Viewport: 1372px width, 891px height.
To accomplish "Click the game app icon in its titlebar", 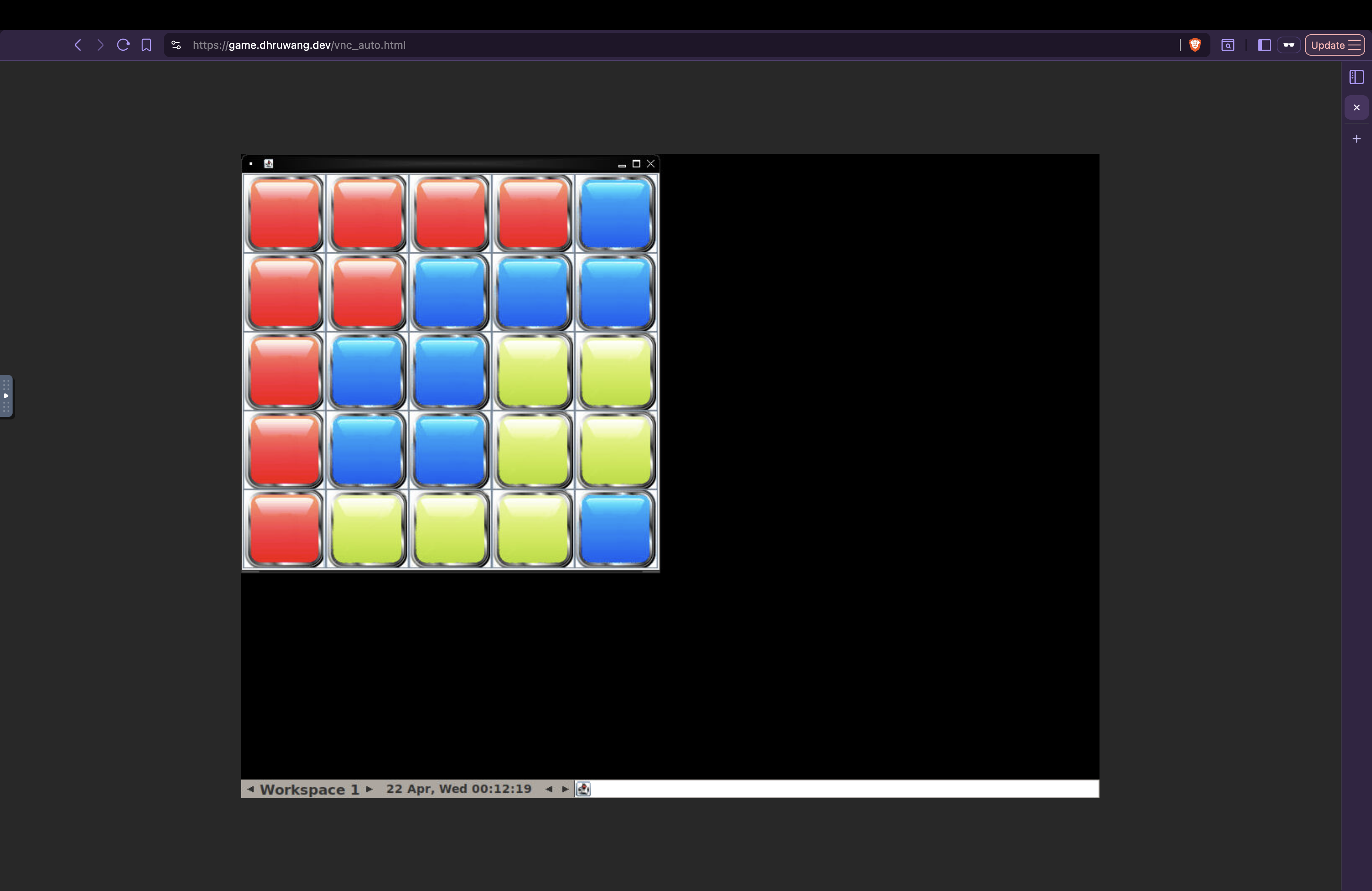I will coord(269,163).
